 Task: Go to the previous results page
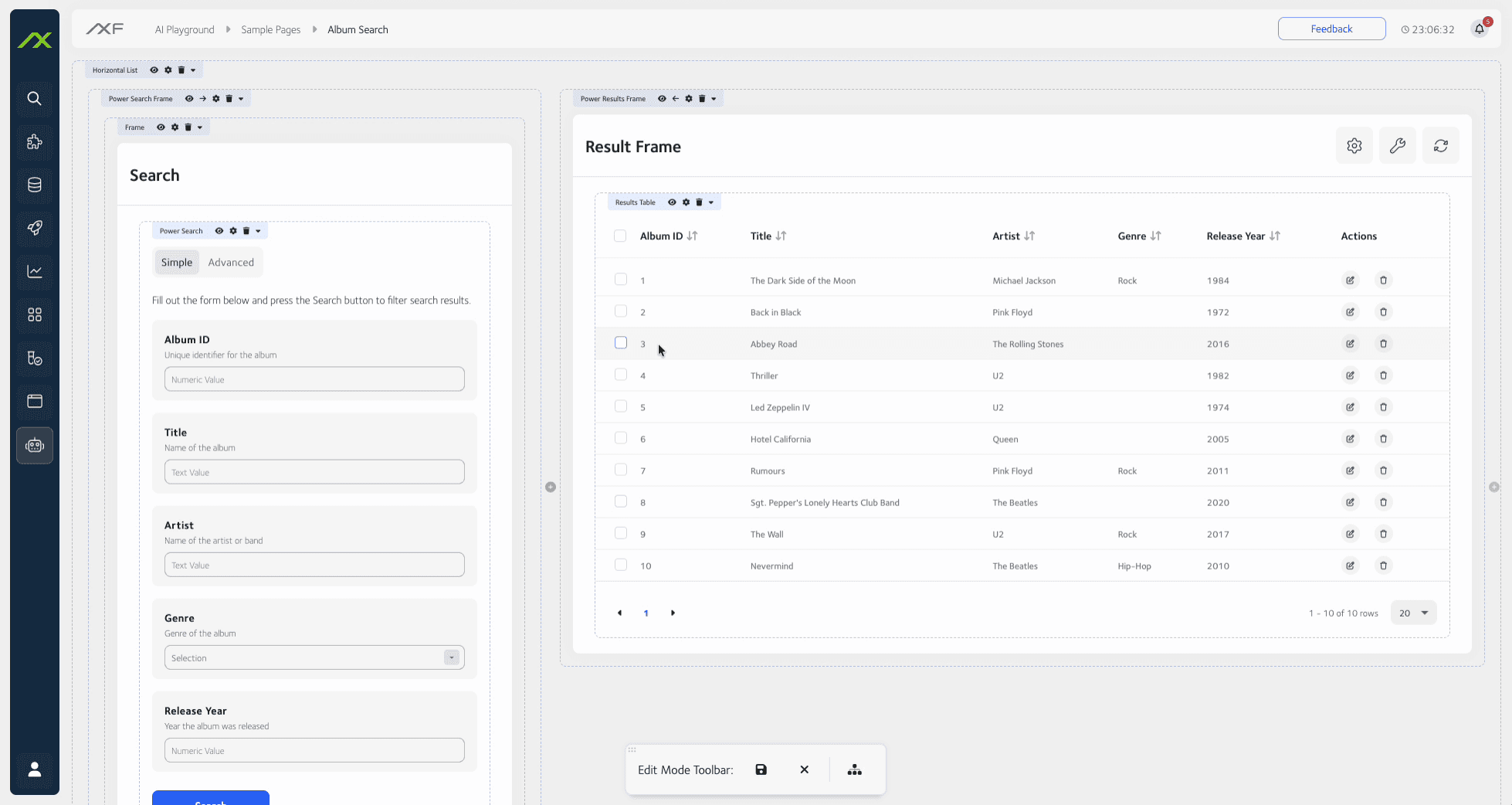619,613
